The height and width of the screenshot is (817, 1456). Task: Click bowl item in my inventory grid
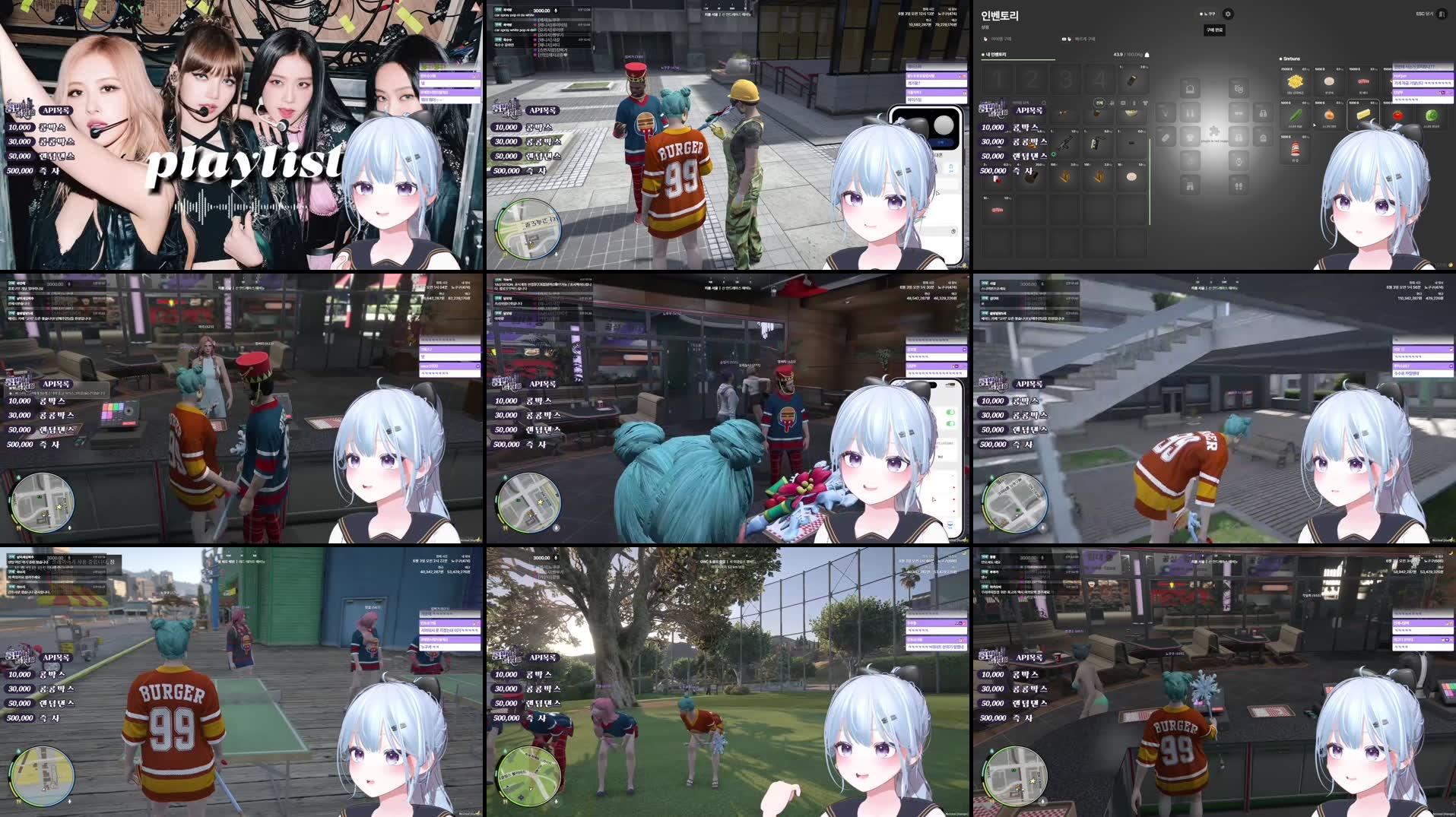click(1131, 112)
